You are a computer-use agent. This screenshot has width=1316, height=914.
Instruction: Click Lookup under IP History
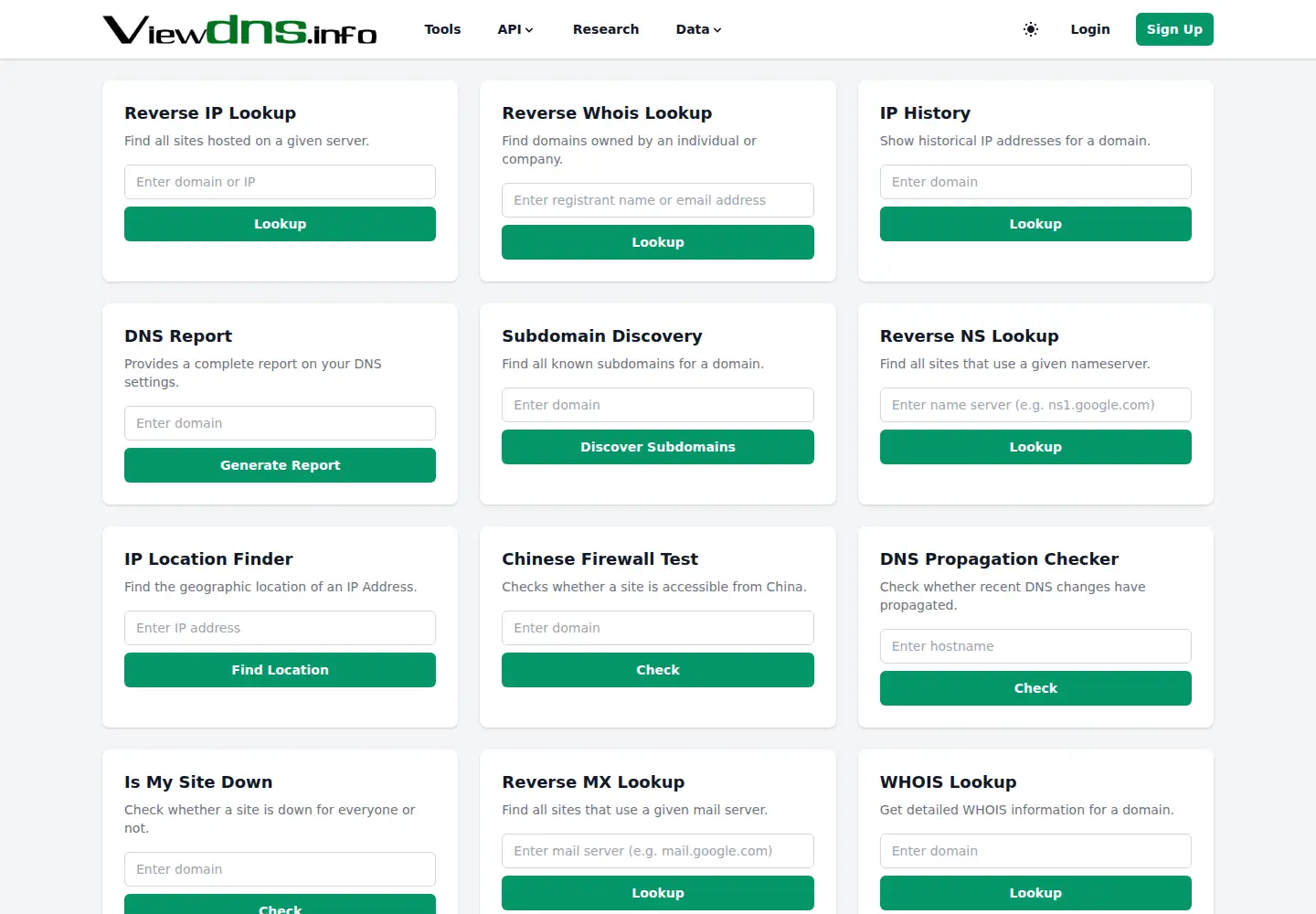pyautogui.click(x=1035, y=224)
